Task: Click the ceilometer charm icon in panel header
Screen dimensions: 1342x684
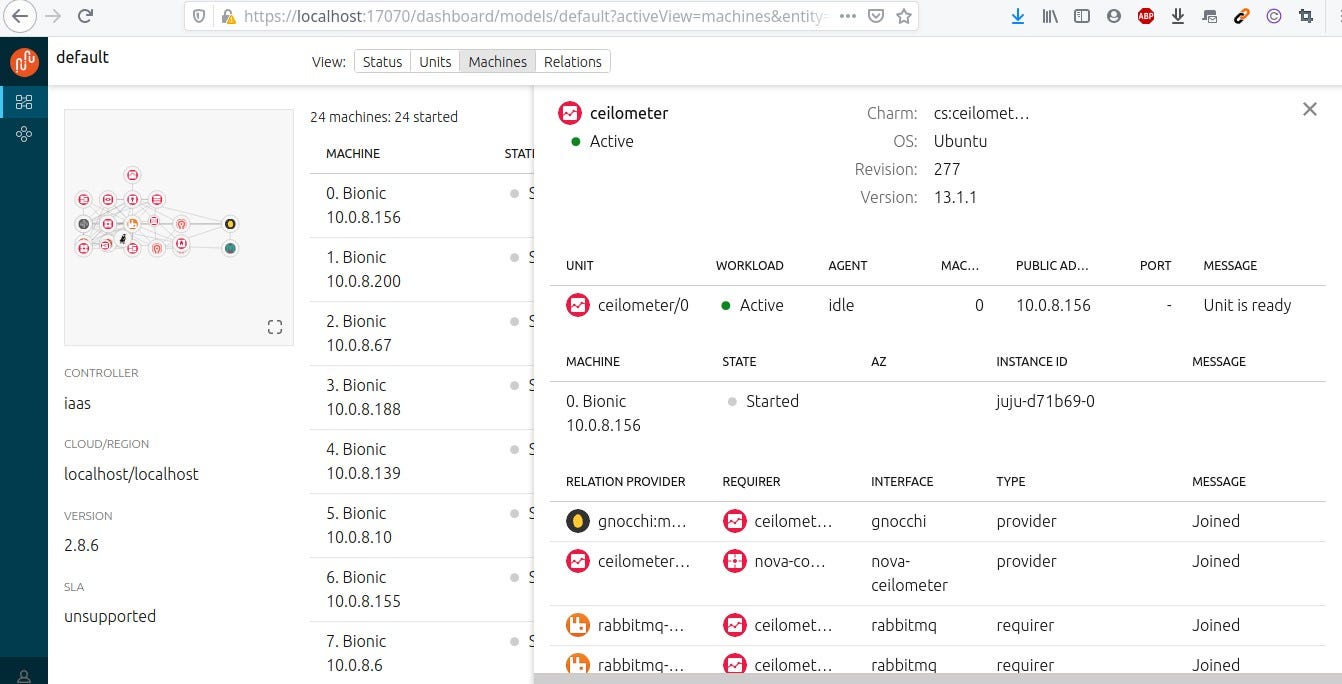Action: (570, 113)
